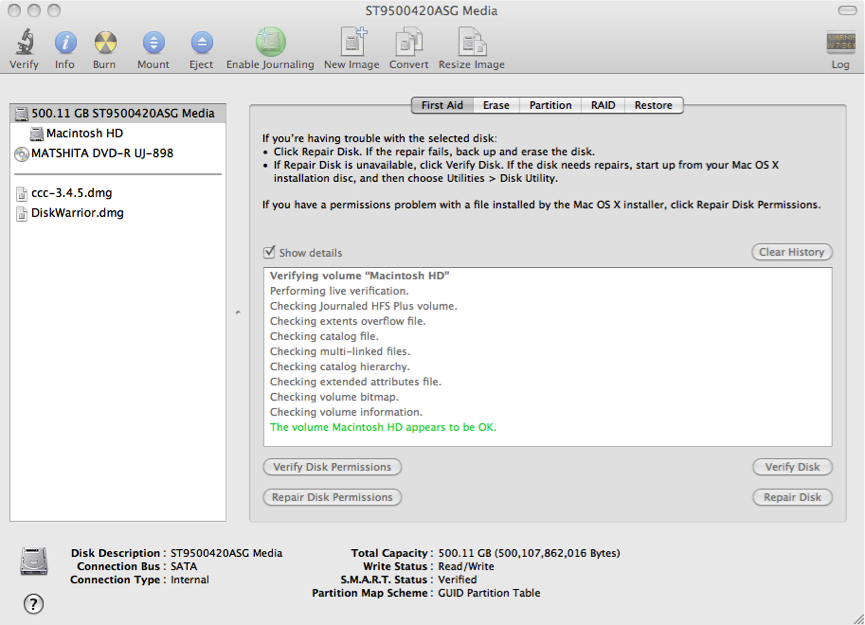Viewport: 865px width, 625px height.
Task: Click 'GUID Partition Table' scheme value
Action: (489, 593)
